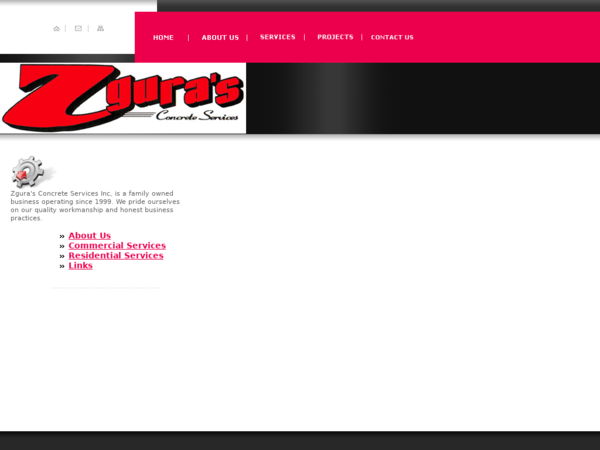Open the ABOUT US navigation item

pyautogui.click(x=220, y=38)
